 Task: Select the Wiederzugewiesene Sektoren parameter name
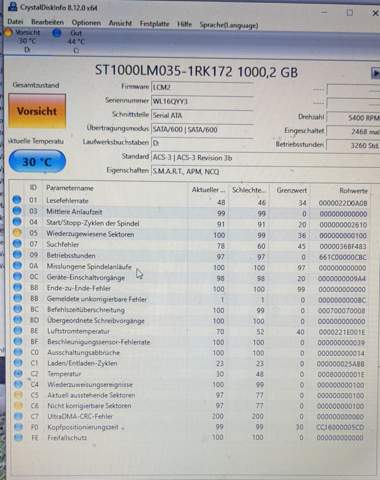(90, 234)
